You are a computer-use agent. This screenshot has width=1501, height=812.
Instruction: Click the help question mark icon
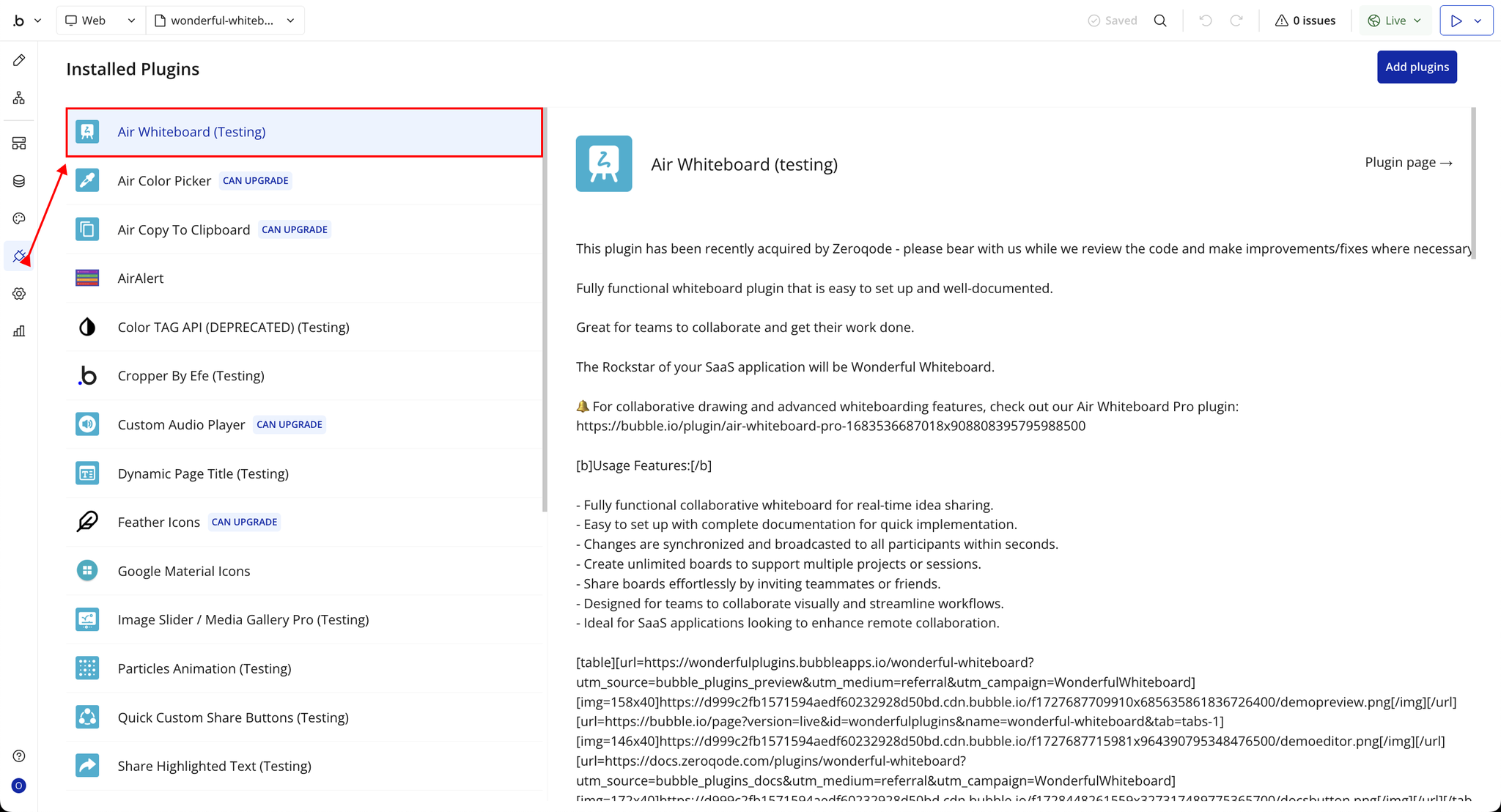click(19, 756)
